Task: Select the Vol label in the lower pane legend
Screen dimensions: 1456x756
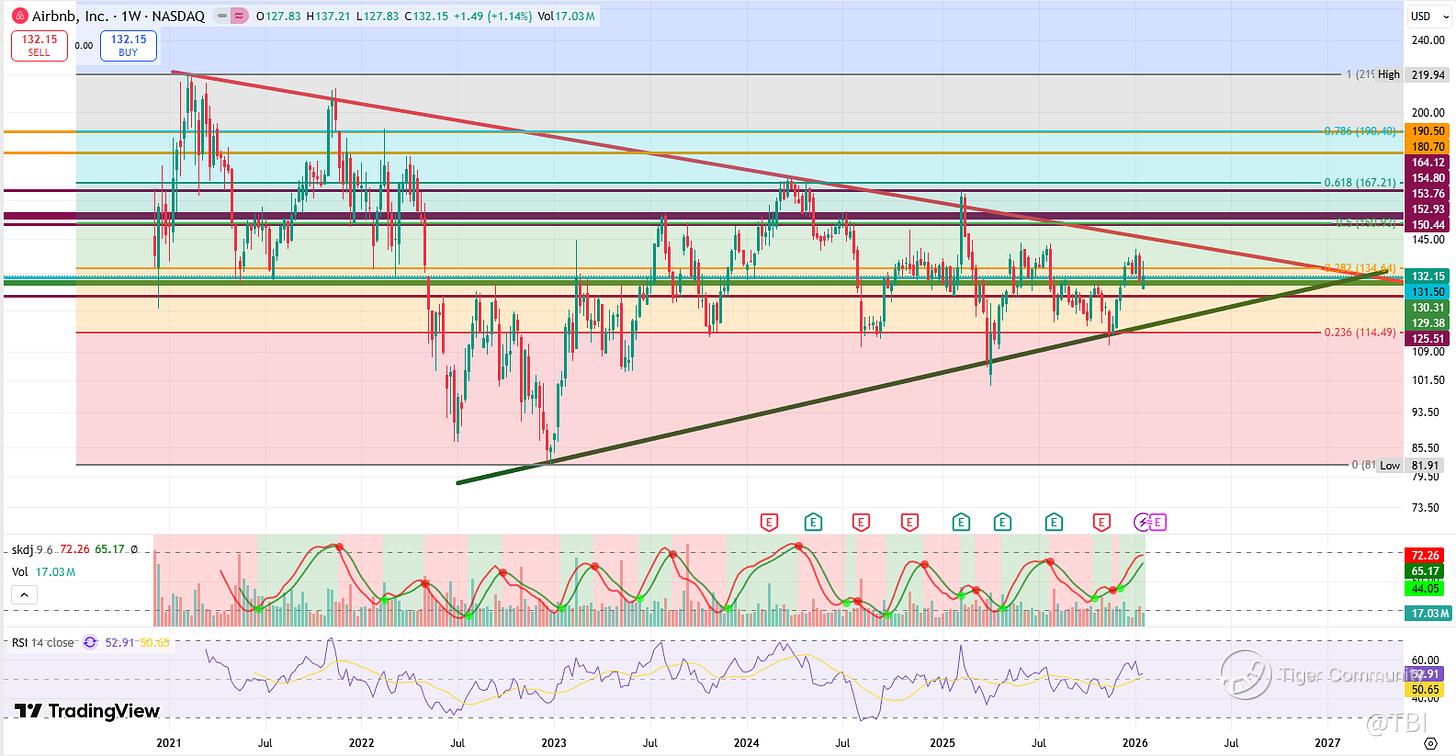Action: tap(21, 572)
